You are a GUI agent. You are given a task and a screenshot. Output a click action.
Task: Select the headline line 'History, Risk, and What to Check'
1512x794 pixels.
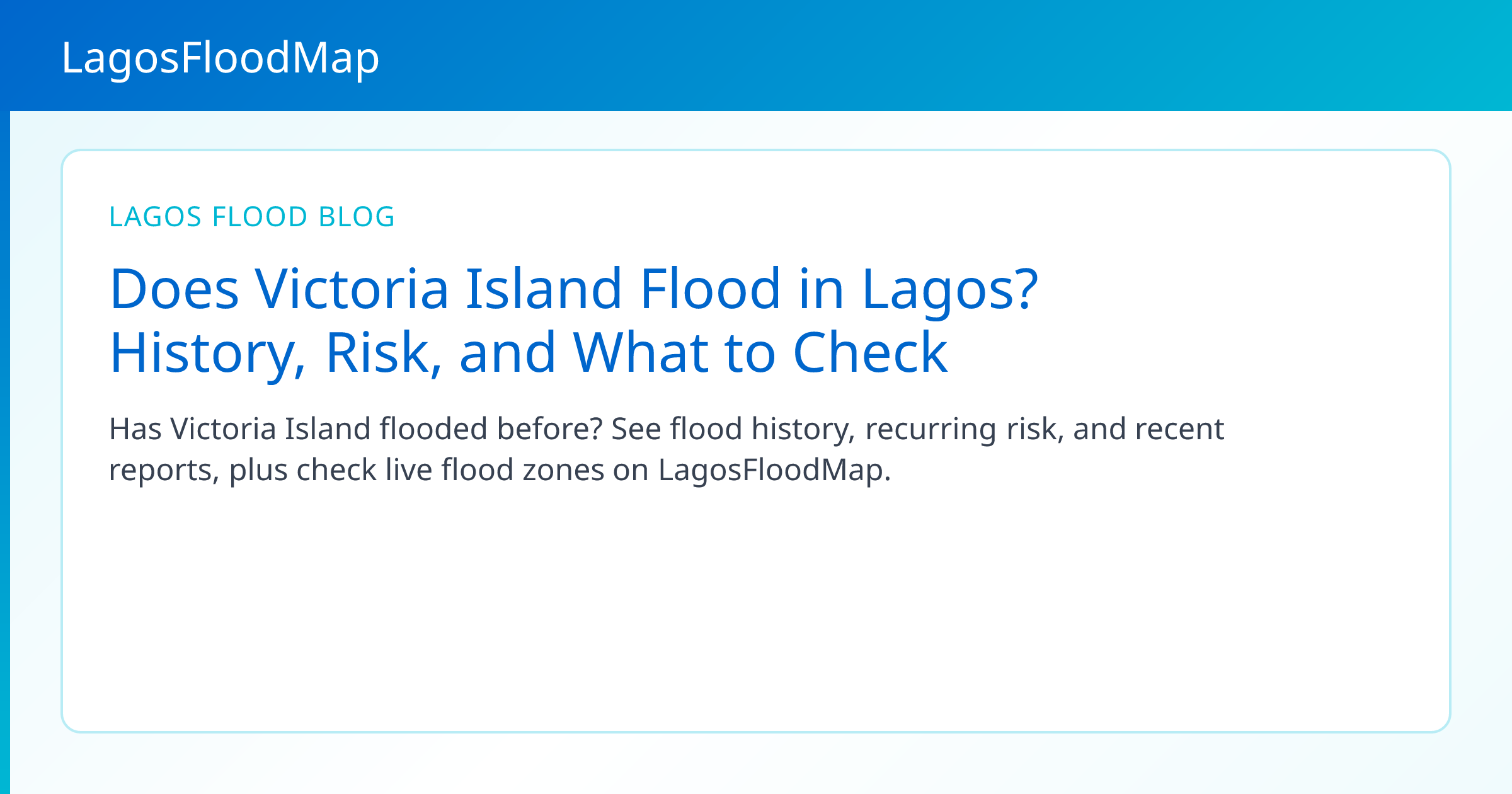click(x=528, y=353)
